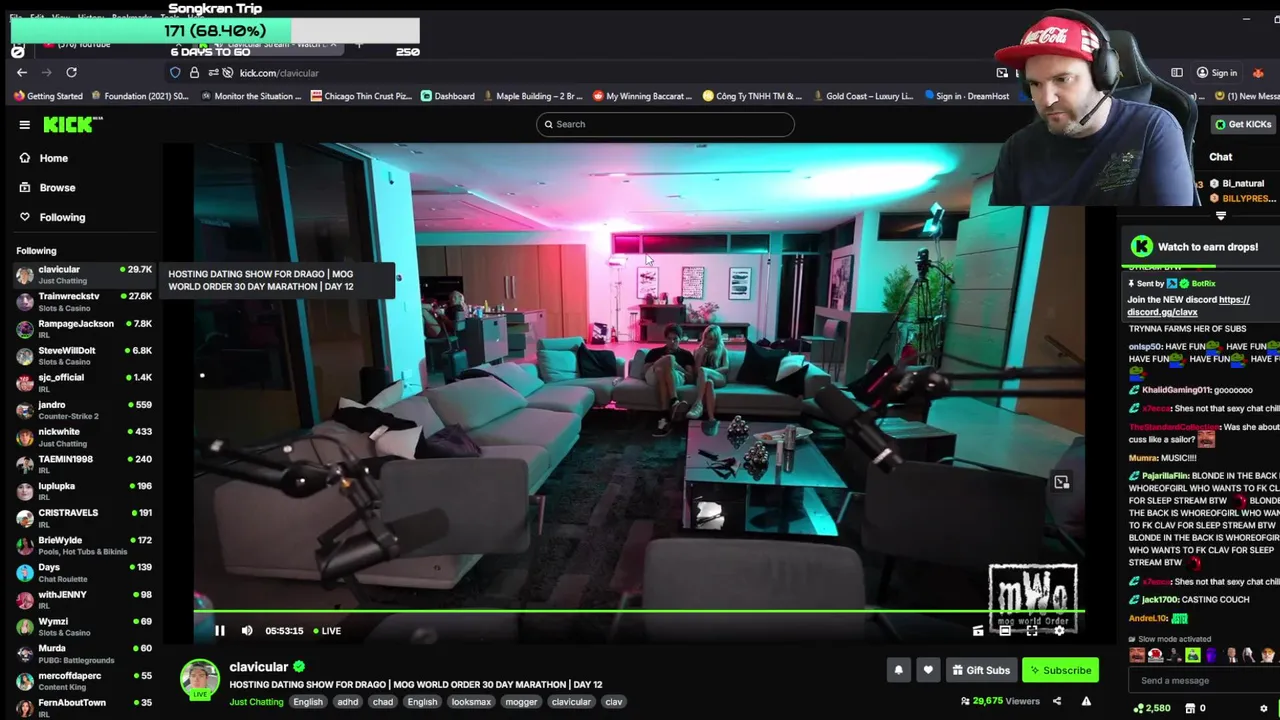The width and height of the screenshot is (1280, 720).
Task: Click the clav tag
Action: click(x=614, y=702)
